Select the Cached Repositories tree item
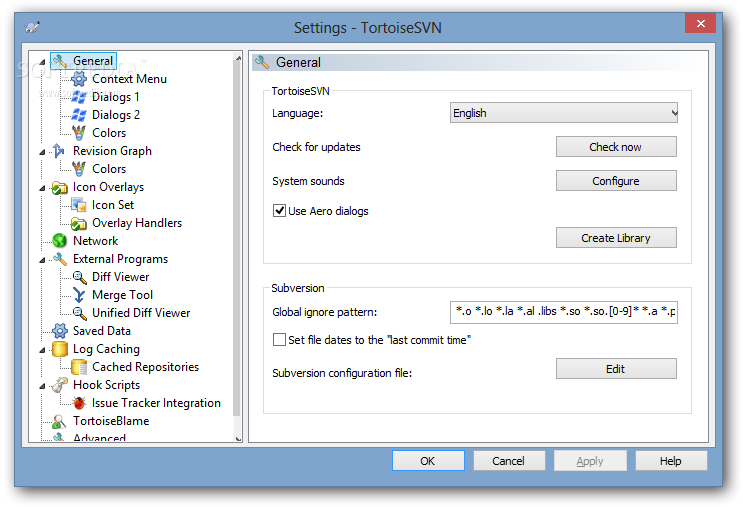743x507 pixels. (x=145, y=367)
